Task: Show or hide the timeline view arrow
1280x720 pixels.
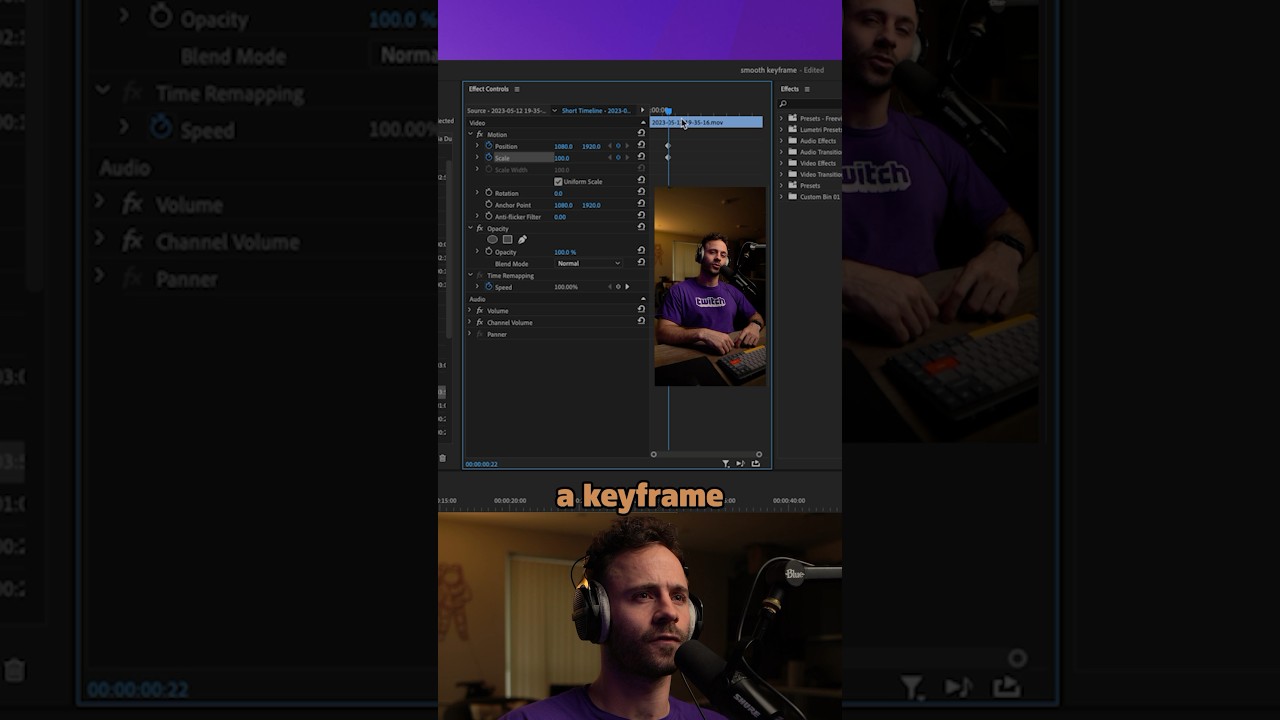Action: [642, 110]
